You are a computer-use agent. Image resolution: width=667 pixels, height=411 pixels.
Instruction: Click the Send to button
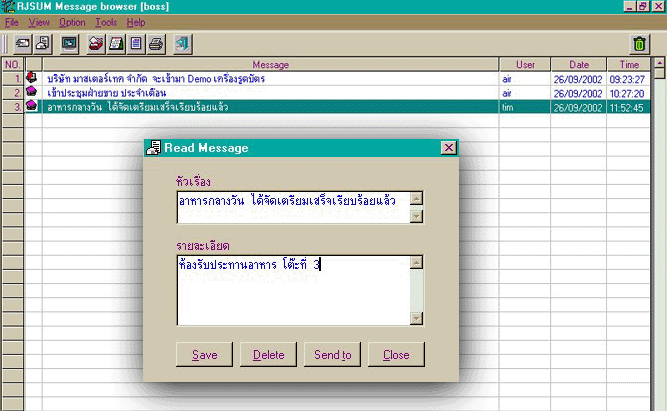[x=332, y=354]
